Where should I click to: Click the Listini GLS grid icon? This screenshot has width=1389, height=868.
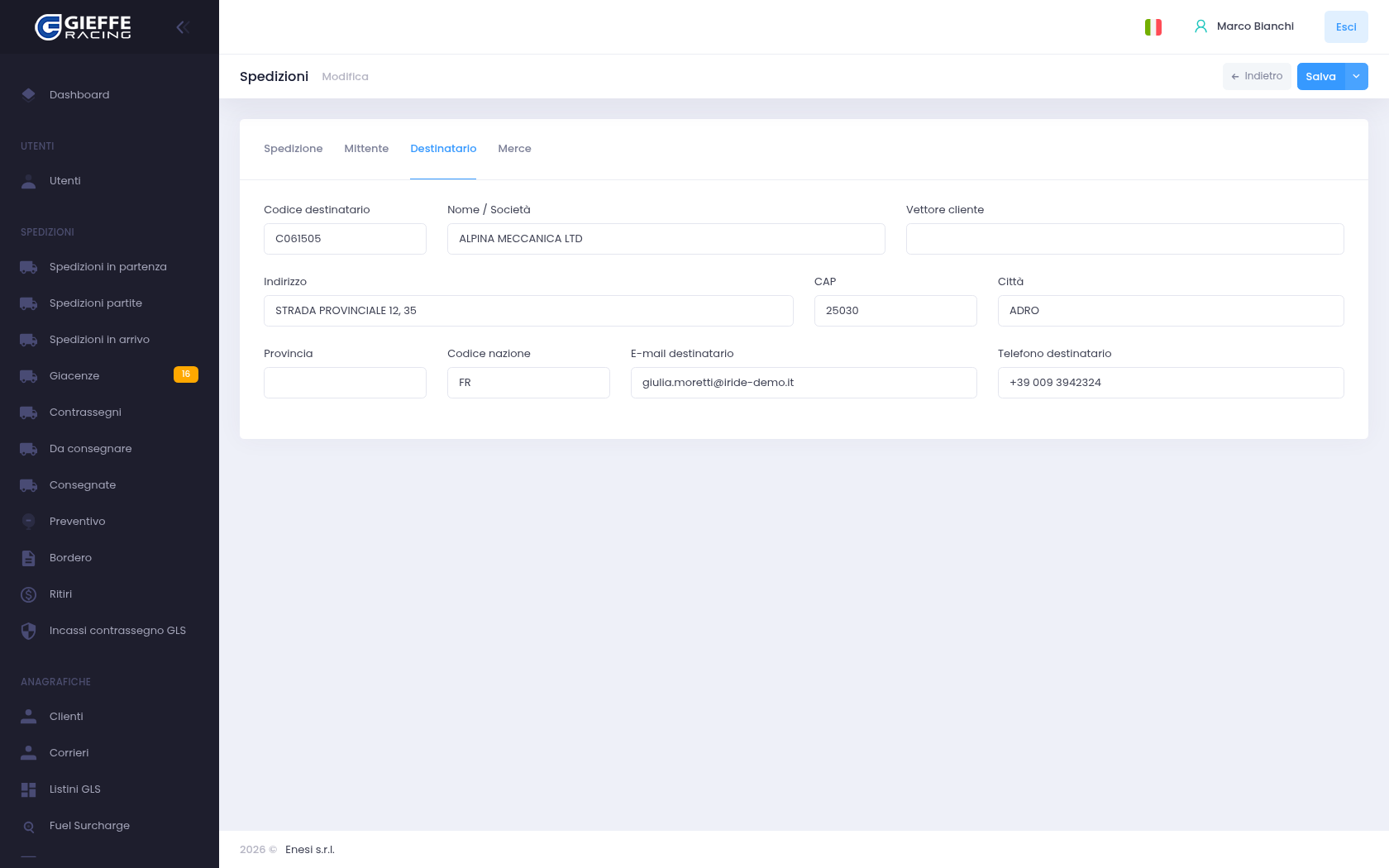(29, 789)
